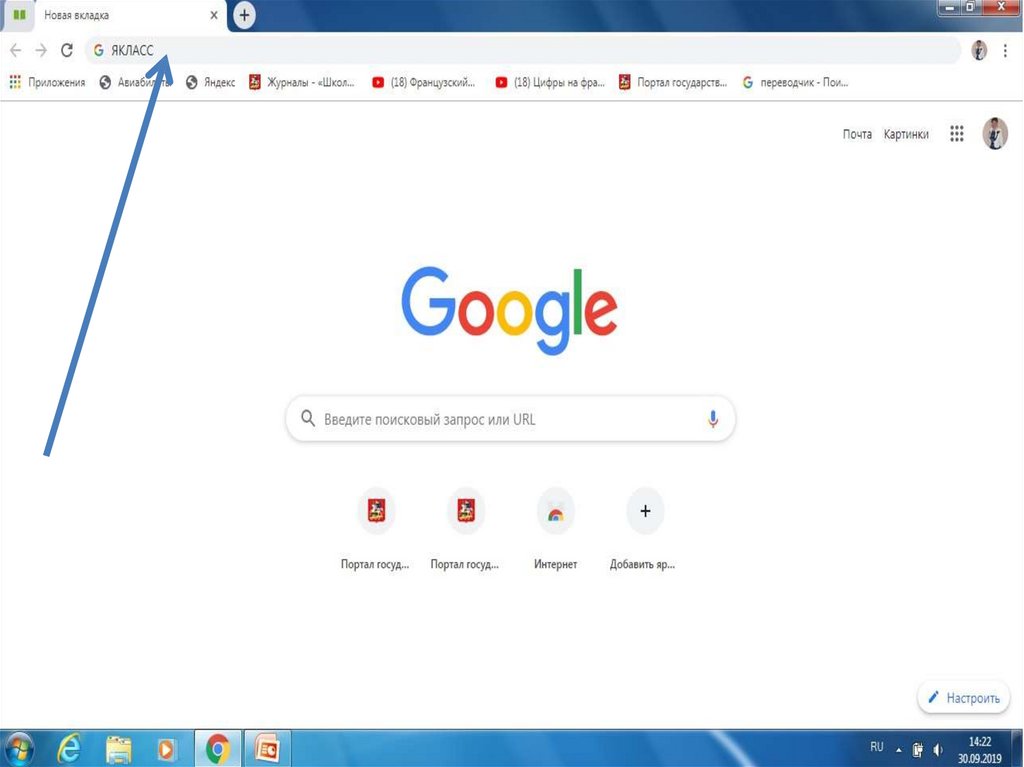Open the Портал государств... bookmark
The image size is (1024, 767).
tap(673, 82)
